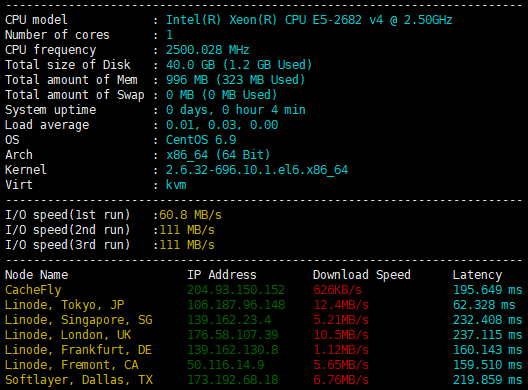Viewport: 528px width, 390px height.
Task: Select the IP address 204.93.150.152
Action: coord(236,290)
